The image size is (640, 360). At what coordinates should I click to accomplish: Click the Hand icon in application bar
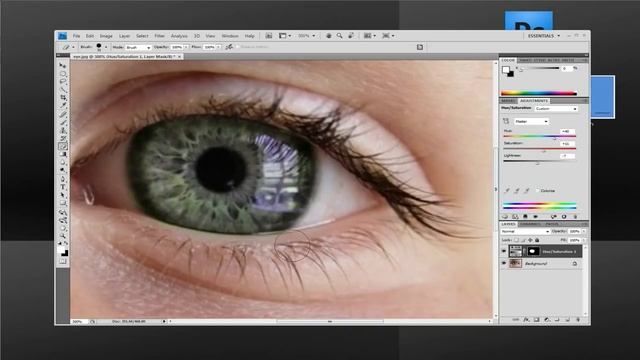click(329, 36)
